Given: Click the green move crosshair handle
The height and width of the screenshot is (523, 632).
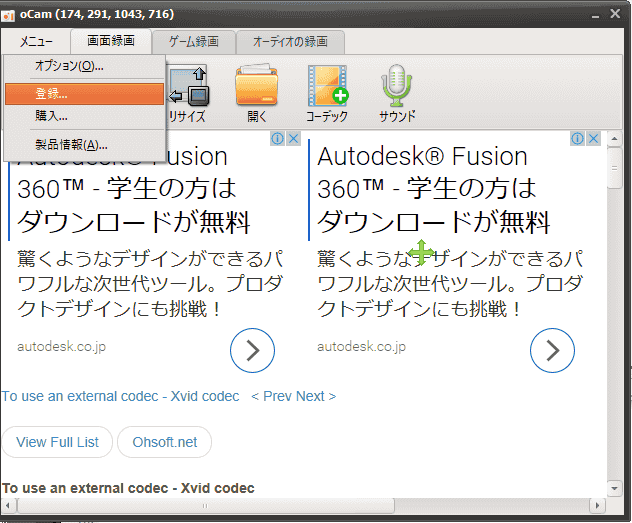Looking at the screenshot, I should [421, 253].
